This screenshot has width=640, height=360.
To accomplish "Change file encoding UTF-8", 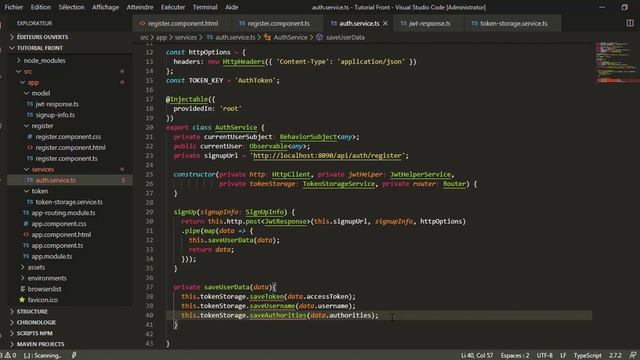I will coord(544,355).
